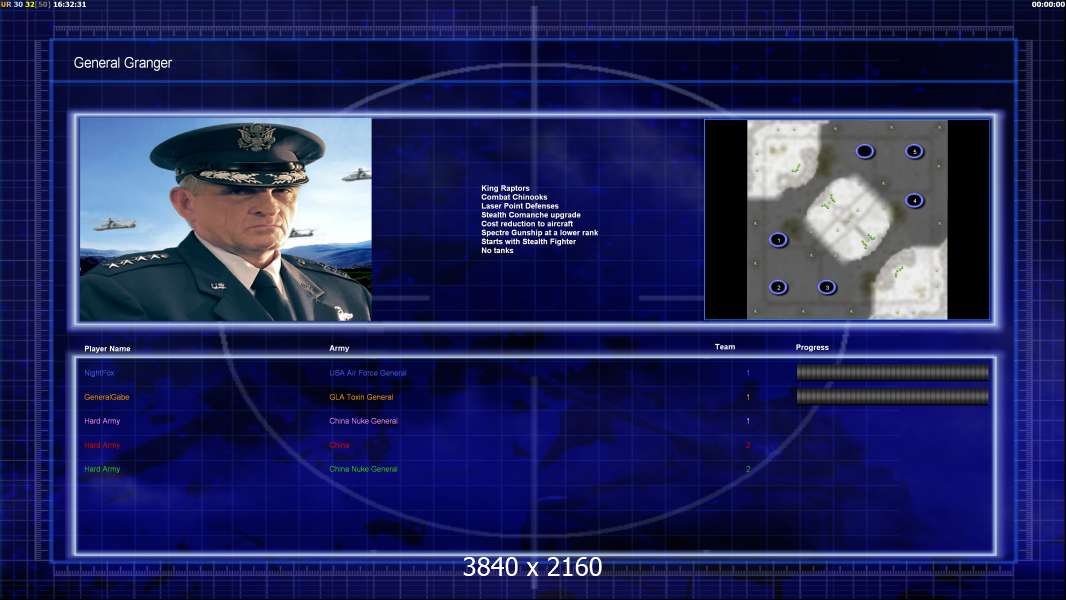Screen dimensions: 1066x600
Task: Click the red China army entry
Action: pos(340,445)
